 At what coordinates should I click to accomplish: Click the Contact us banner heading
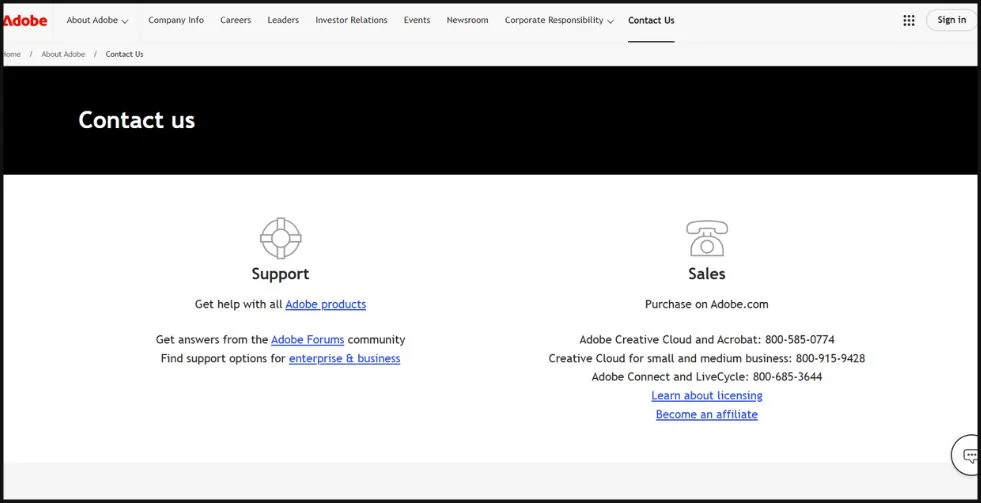tap(136, 119)
